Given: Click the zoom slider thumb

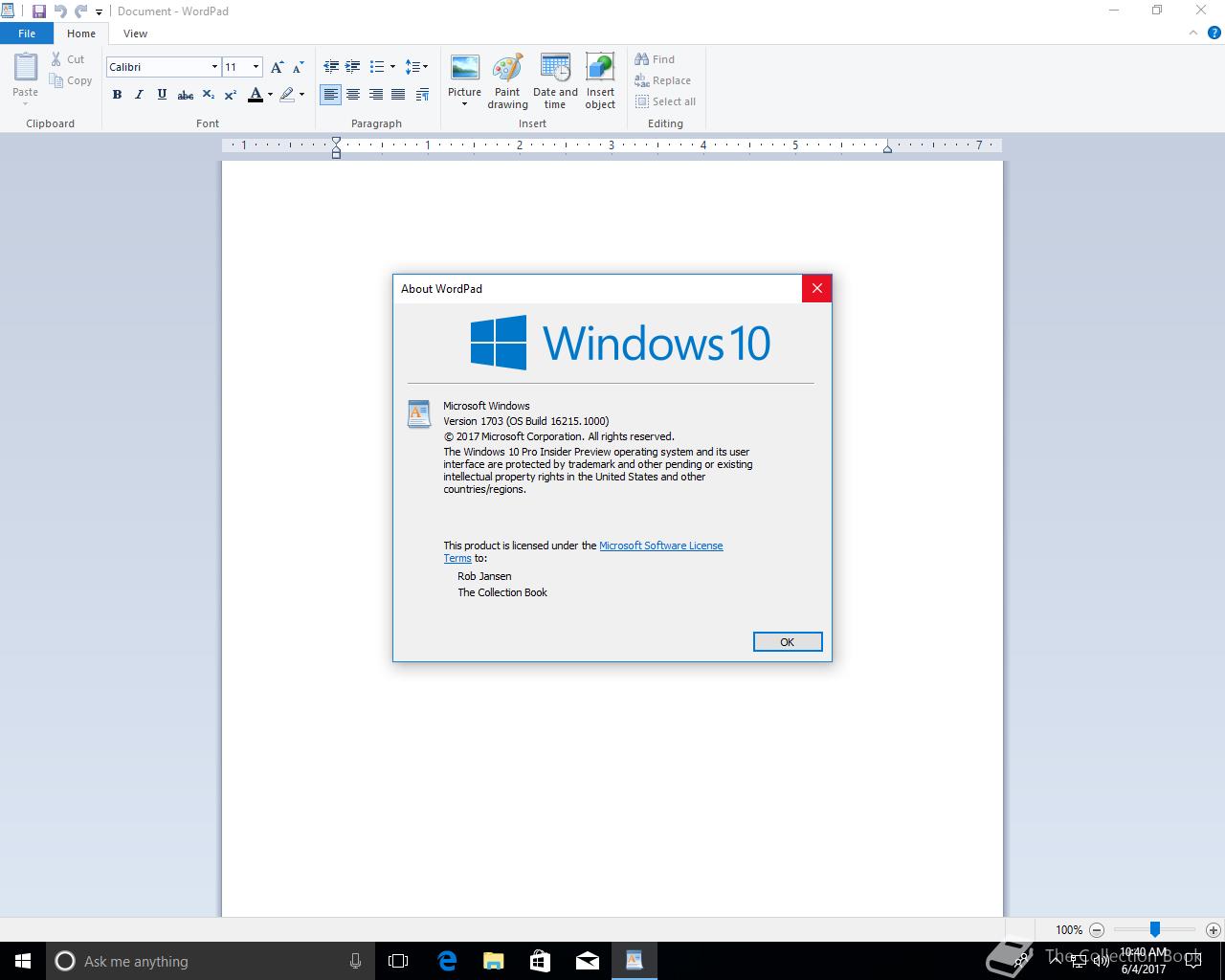Looking at the screenshot, I should 1155,929.
